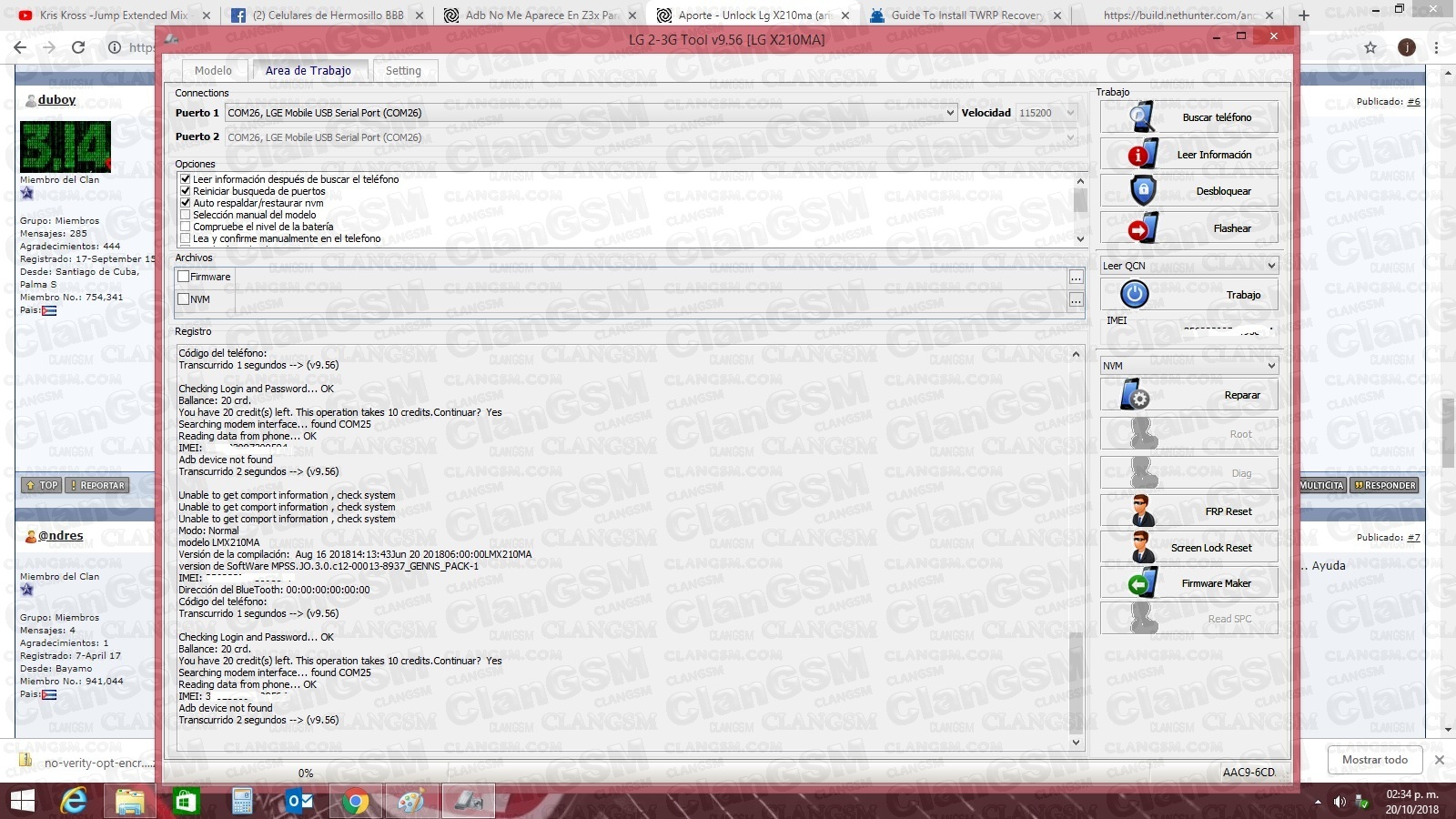Click the forum TOP button

point(42,485)
